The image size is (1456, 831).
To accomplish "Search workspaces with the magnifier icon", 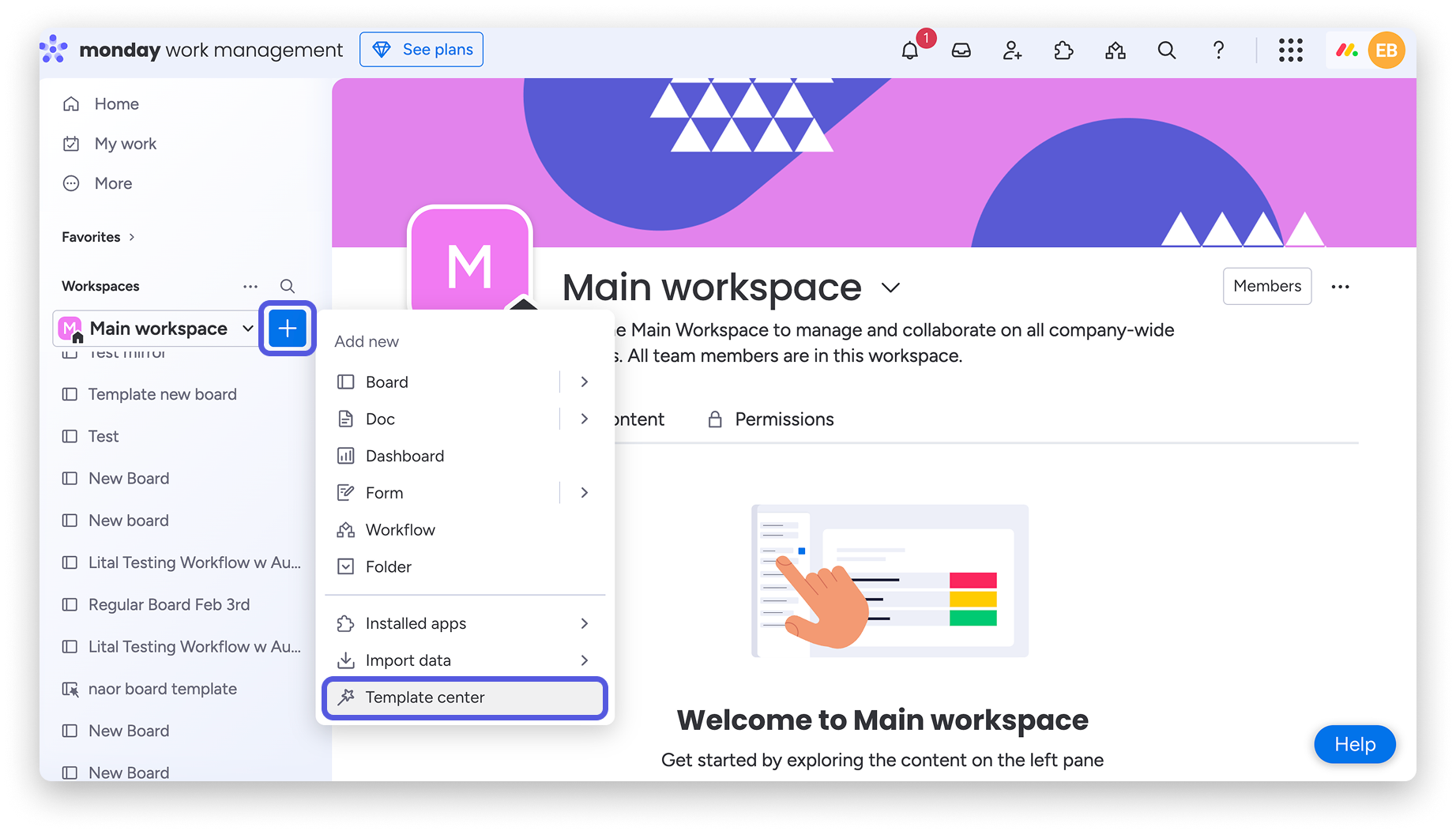I will click(x=288, y=286).
